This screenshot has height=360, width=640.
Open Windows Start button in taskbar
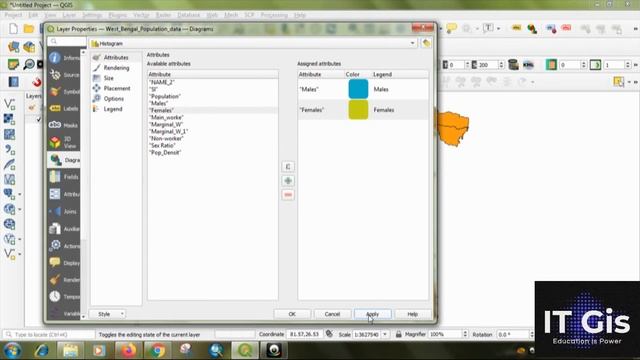[12, 350]
